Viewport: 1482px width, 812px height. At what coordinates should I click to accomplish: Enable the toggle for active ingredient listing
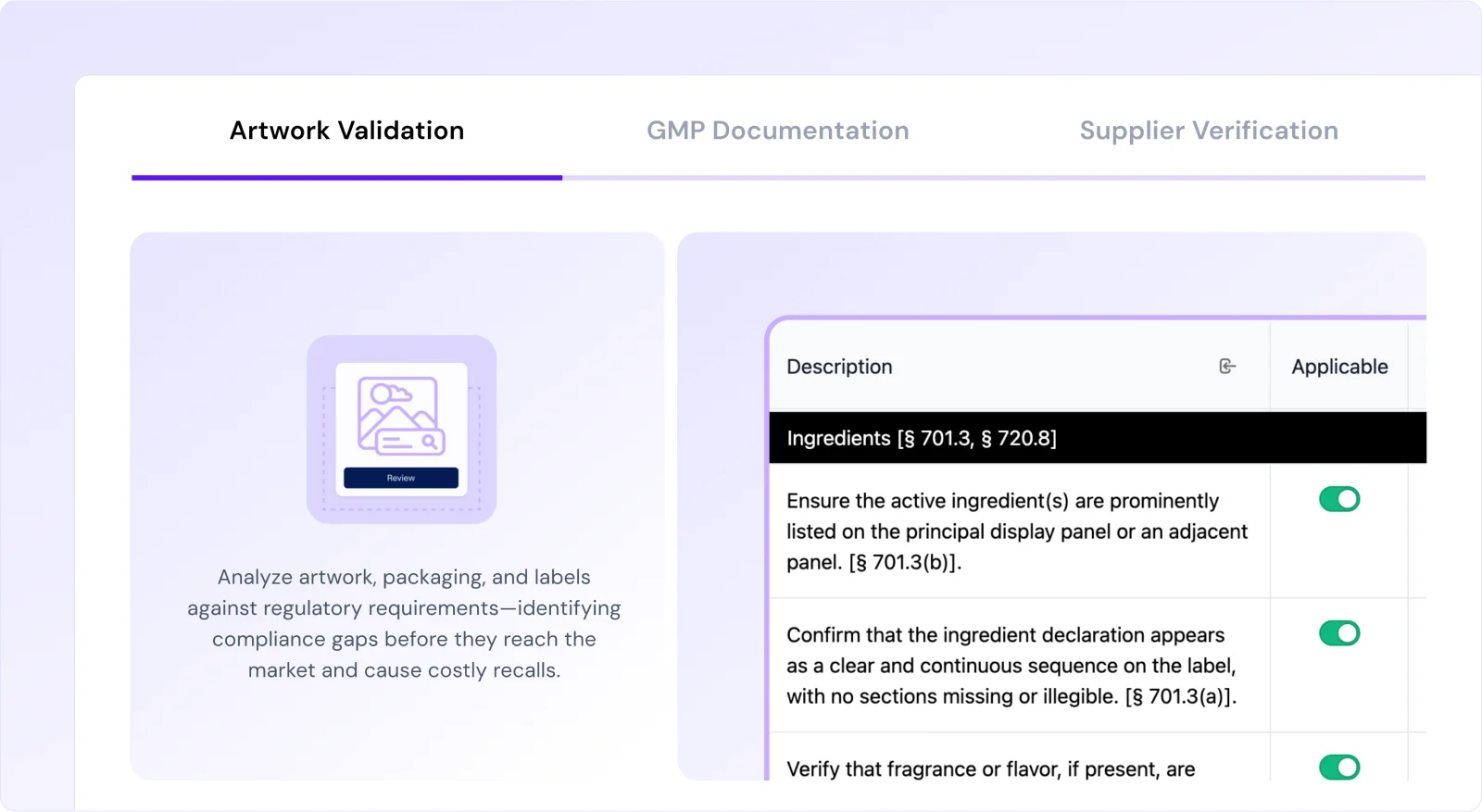click(x=1339, y=498)
